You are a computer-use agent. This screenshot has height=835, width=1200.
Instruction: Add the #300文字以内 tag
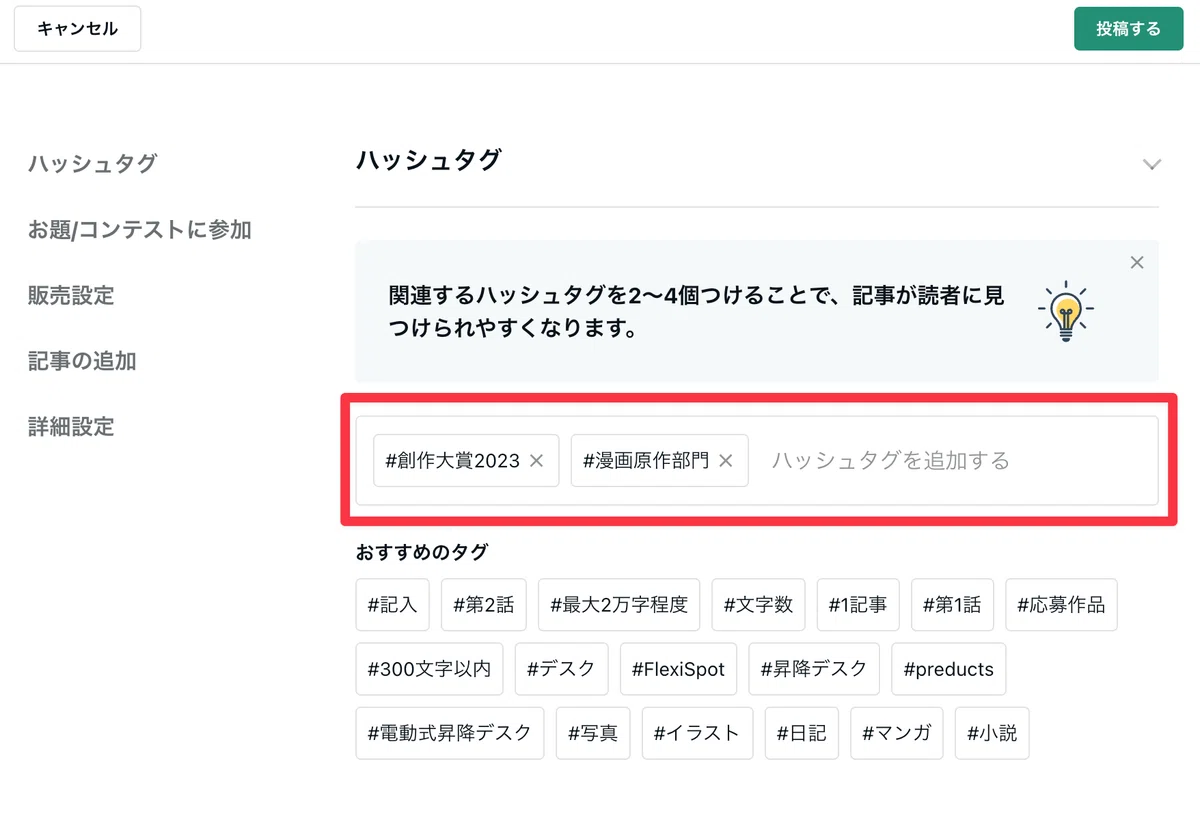click(429, 669)
